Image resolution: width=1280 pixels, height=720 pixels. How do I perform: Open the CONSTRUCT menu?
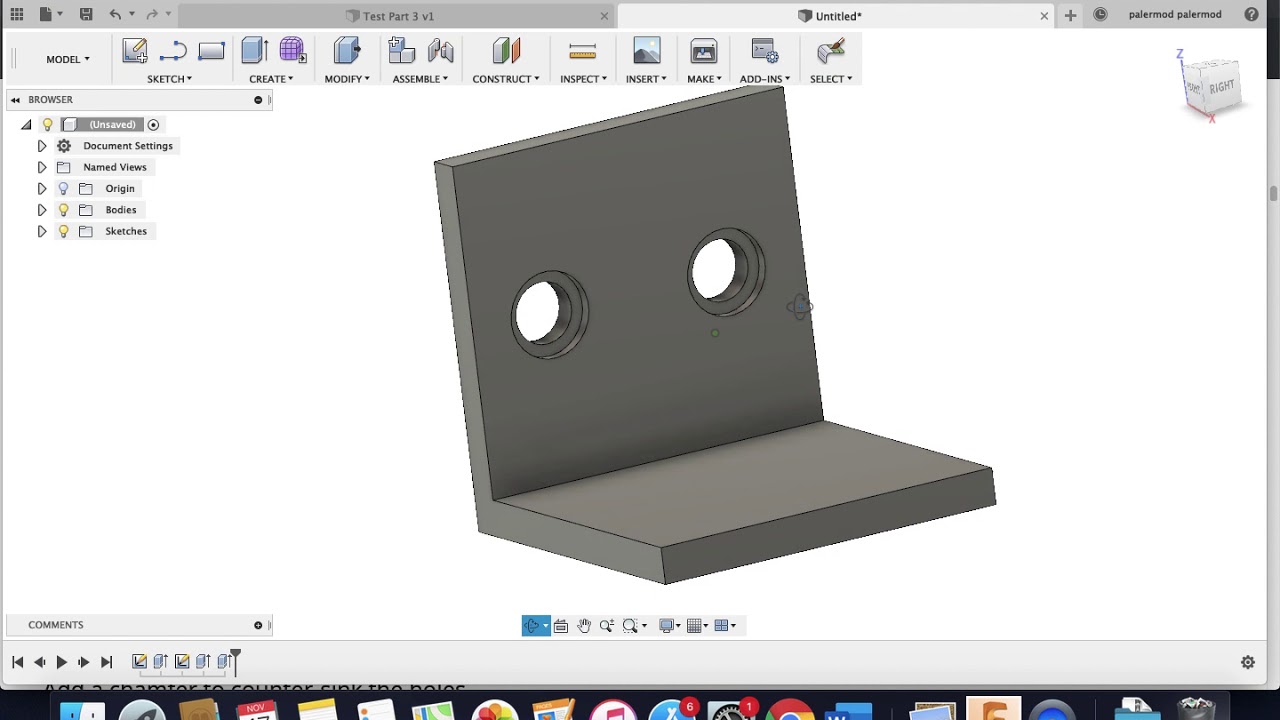click(x=506, y=79)
